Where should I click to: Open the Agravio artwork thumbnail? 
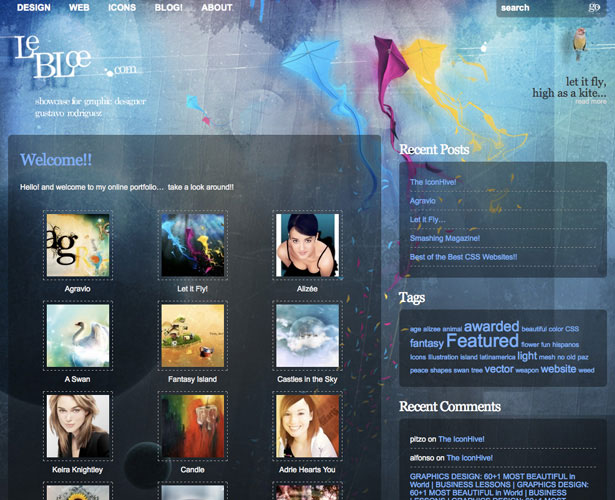[x=78, y=245]
